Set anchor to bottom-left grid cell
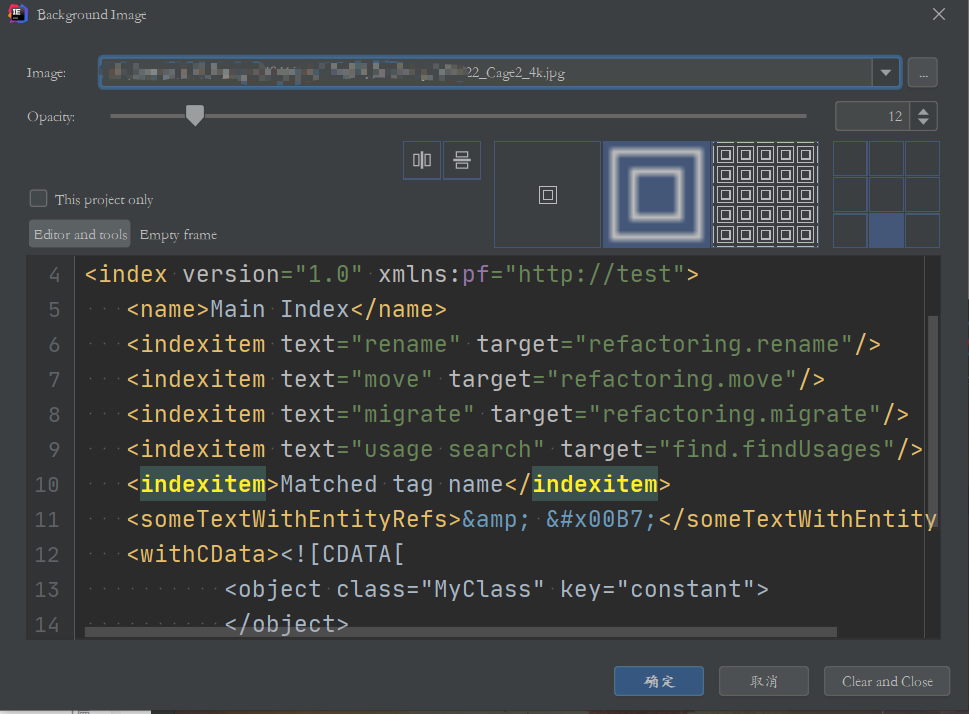 850,231
